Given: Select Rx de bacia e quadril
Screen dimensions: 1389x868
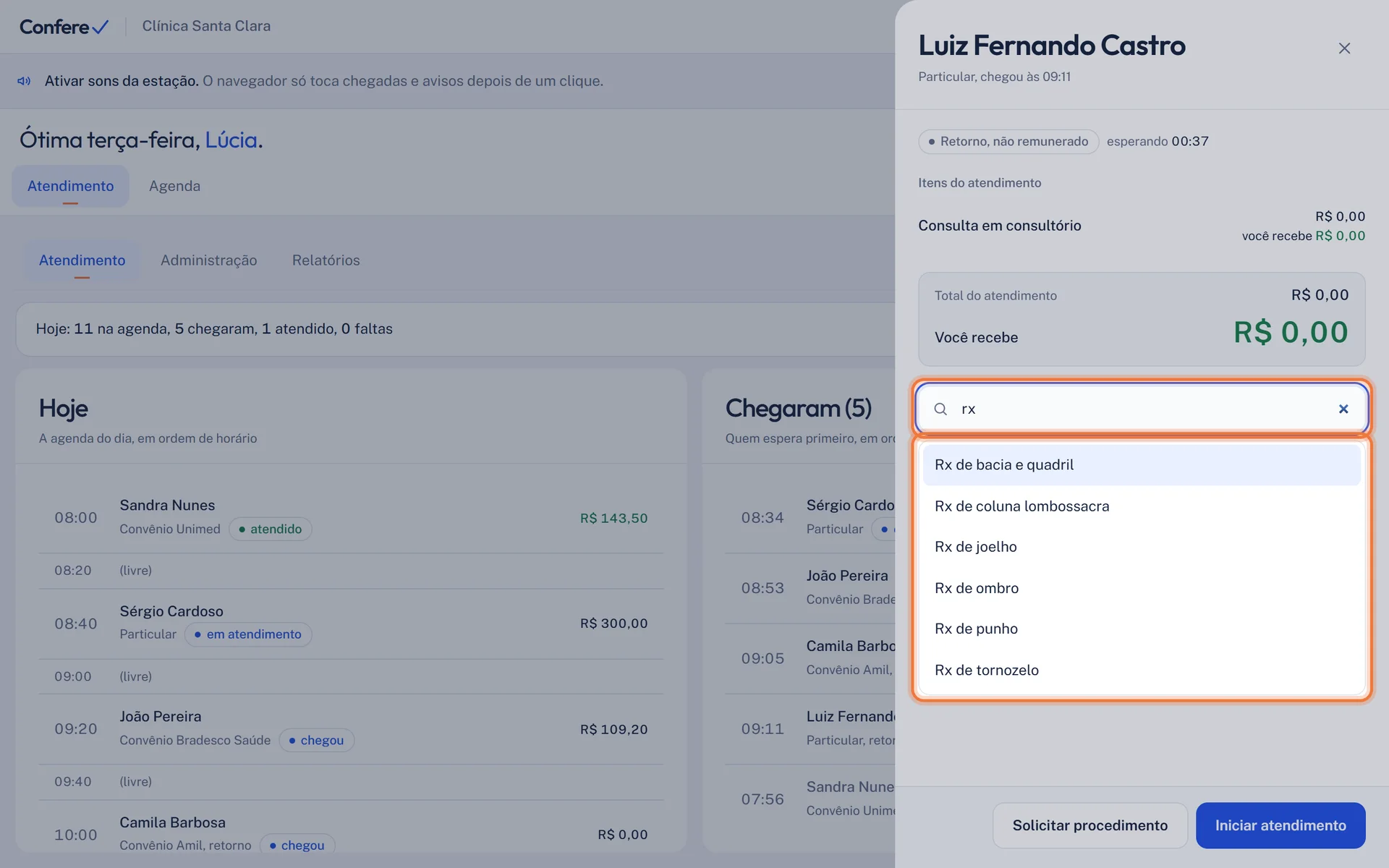Looking at the screenshot, I should coord(1142,464).
